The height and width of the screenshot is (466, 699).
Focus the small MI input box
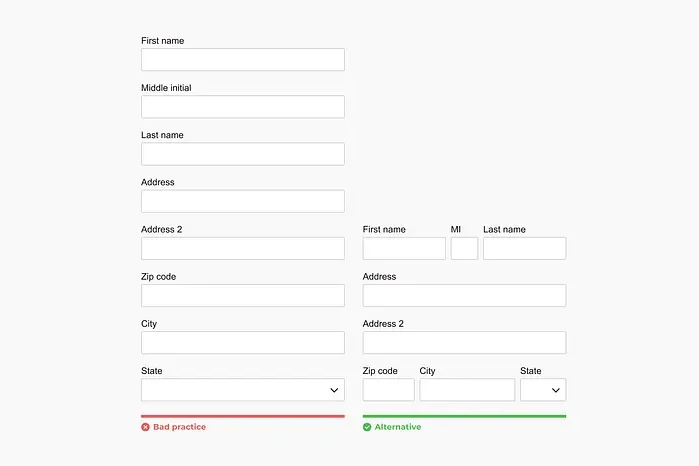(464, 248)
